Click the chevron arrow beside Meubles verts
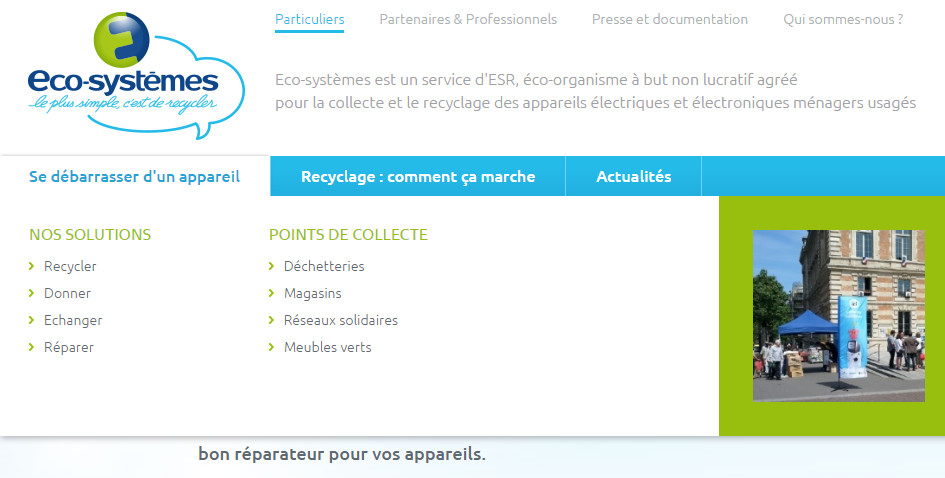This screenshot has height=478, width=945. pyautogui.click(x=272, y=348)
